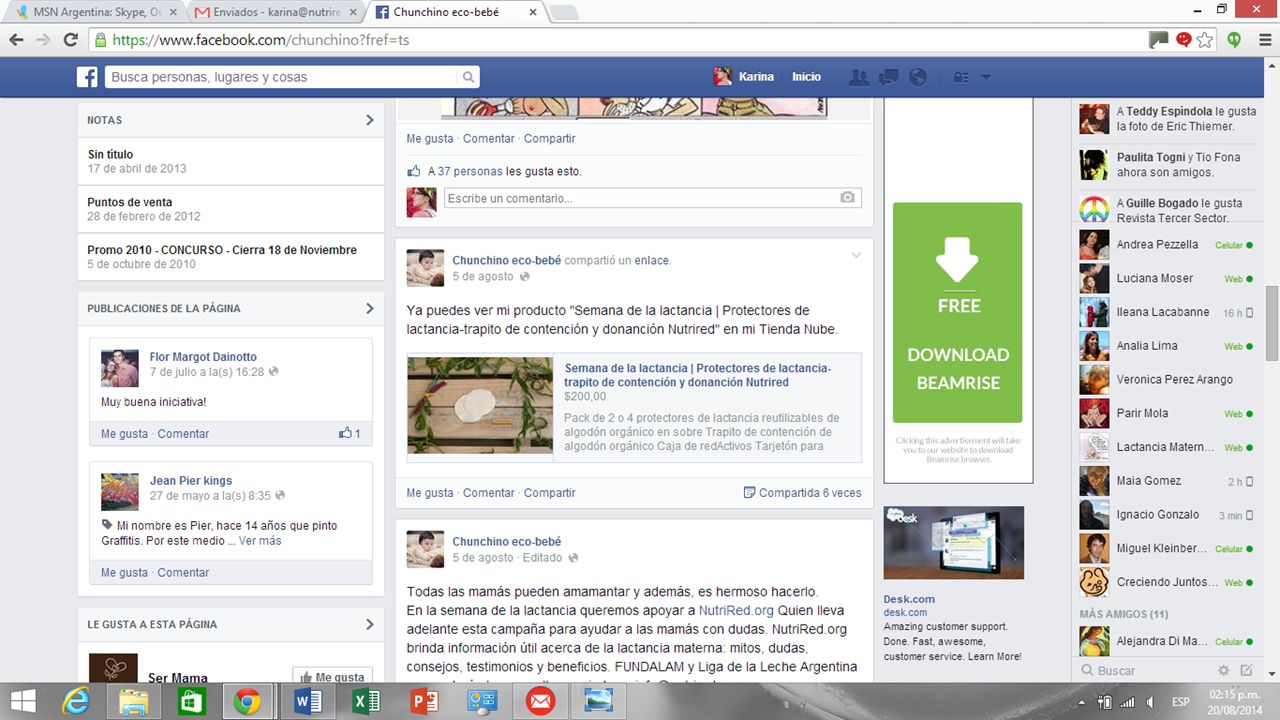This screenshot has width=1280, height=720.
Task: Open Internet Explorer from taskbar
Action: 76,702
